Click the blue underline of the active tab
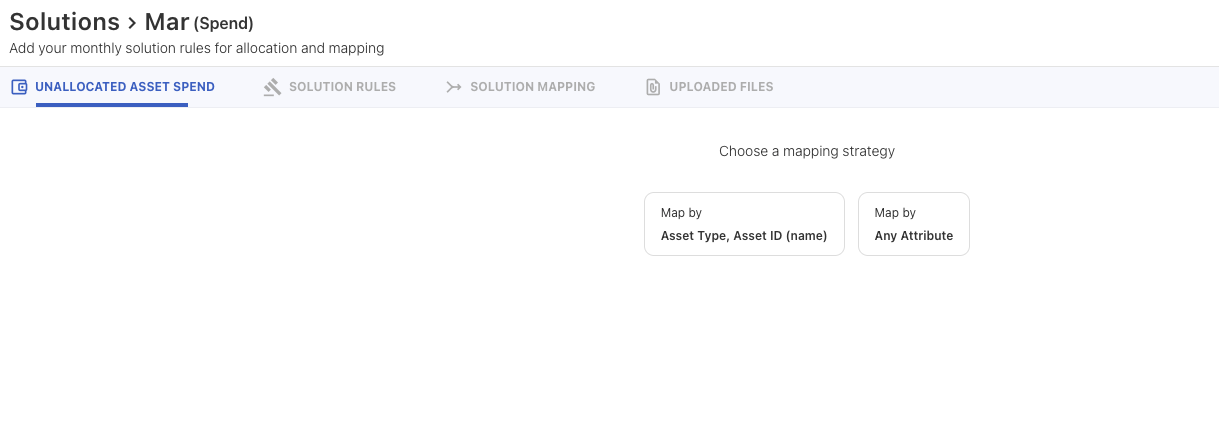Viewport: 1219px width, 444px height. click(112, 105)
